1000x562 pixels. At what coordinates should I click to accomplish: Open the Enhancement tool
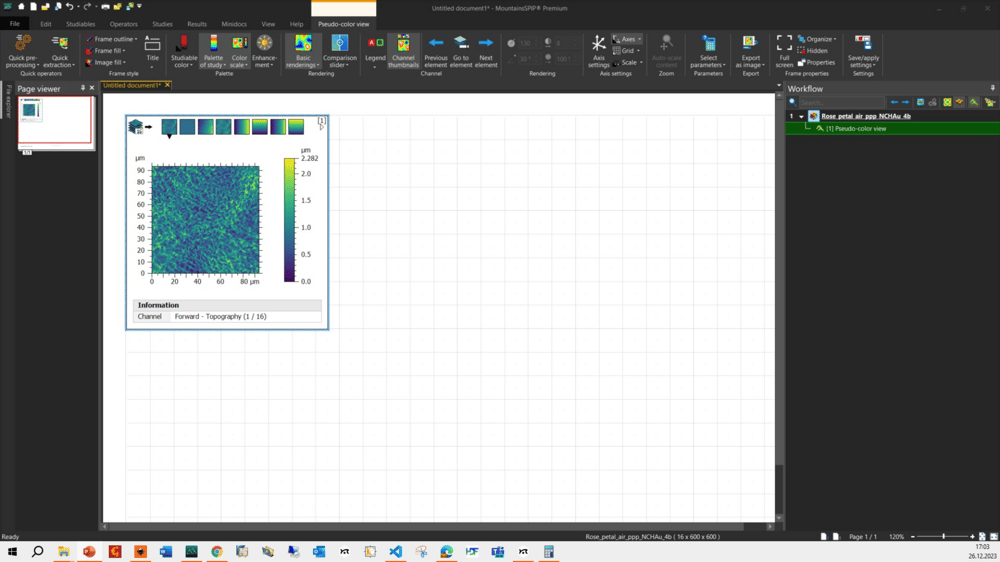pyautogui.click(x=264, y=51)
